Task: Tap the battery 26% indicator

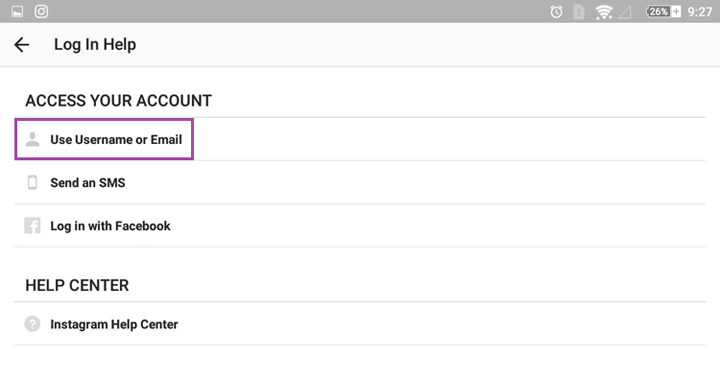Action: pyautogui.click(x=664, y=11)
